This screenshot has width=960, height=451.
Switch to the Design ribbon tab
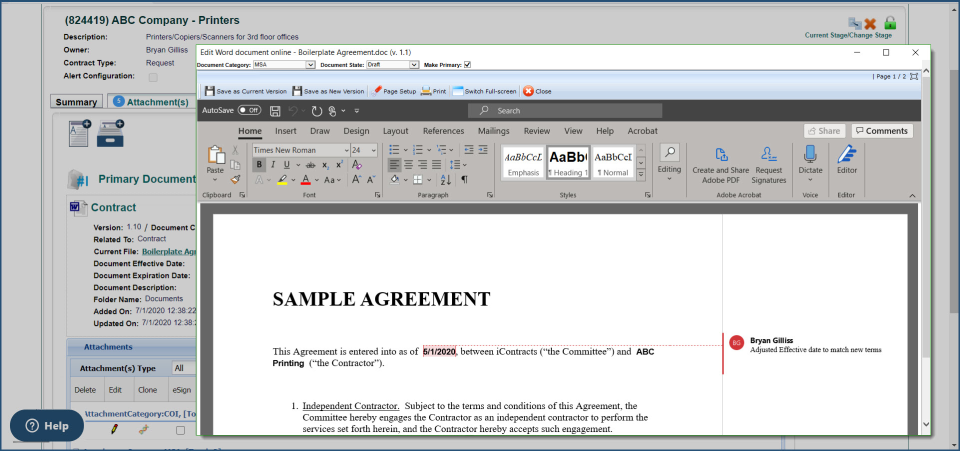pos(356,131)
